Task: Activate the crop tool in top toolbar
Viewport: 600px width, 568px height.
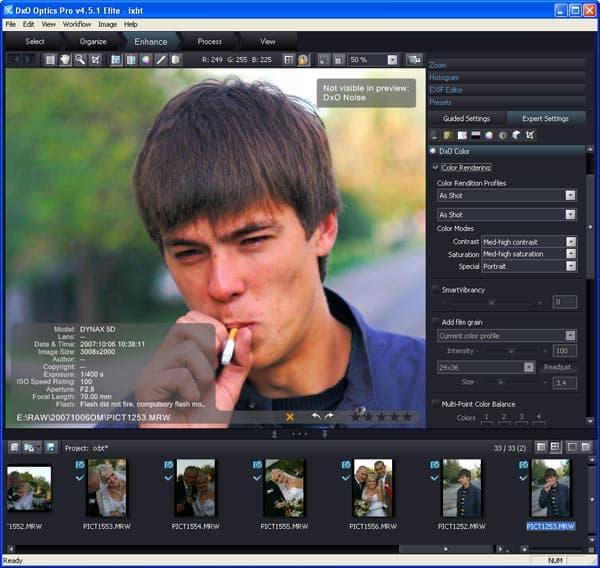Action: point(95,60)
